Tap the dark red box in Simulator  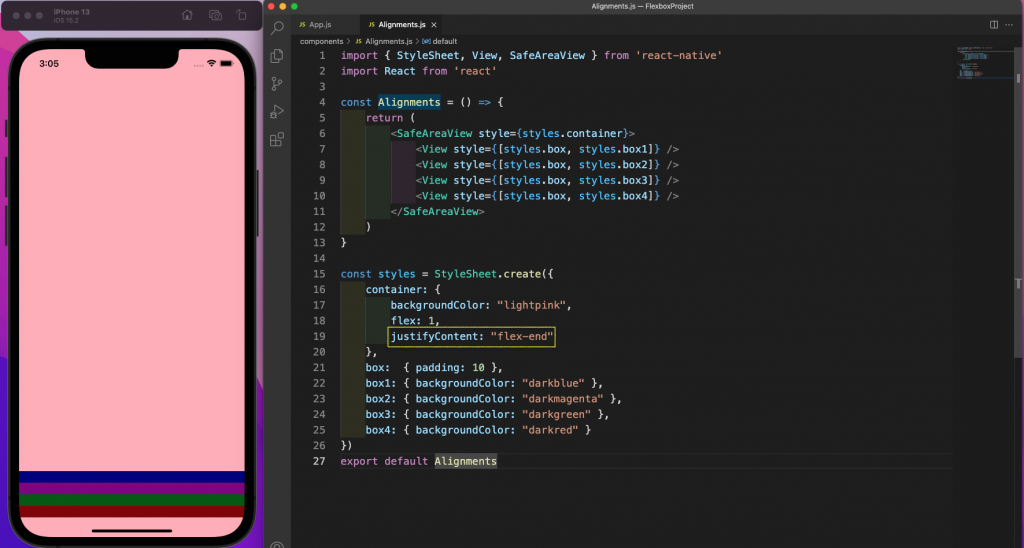(x=132, y=511)
